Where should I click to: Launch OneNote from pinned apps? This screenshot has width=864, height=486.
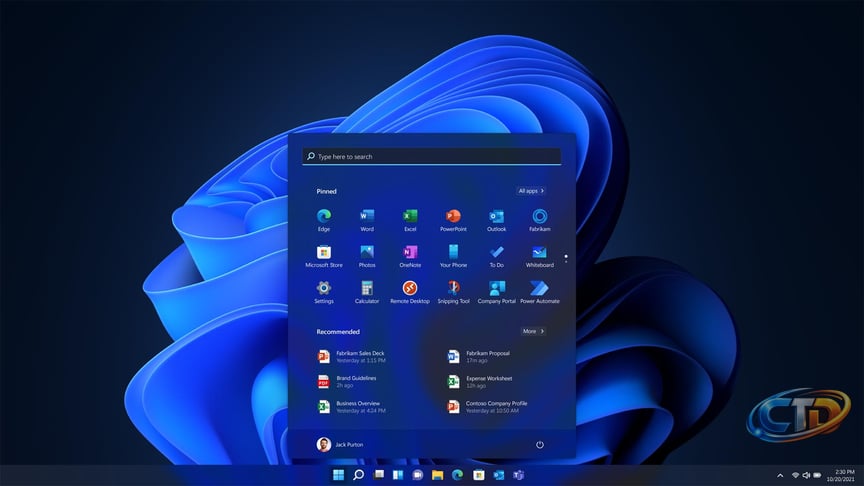point(410,256)
